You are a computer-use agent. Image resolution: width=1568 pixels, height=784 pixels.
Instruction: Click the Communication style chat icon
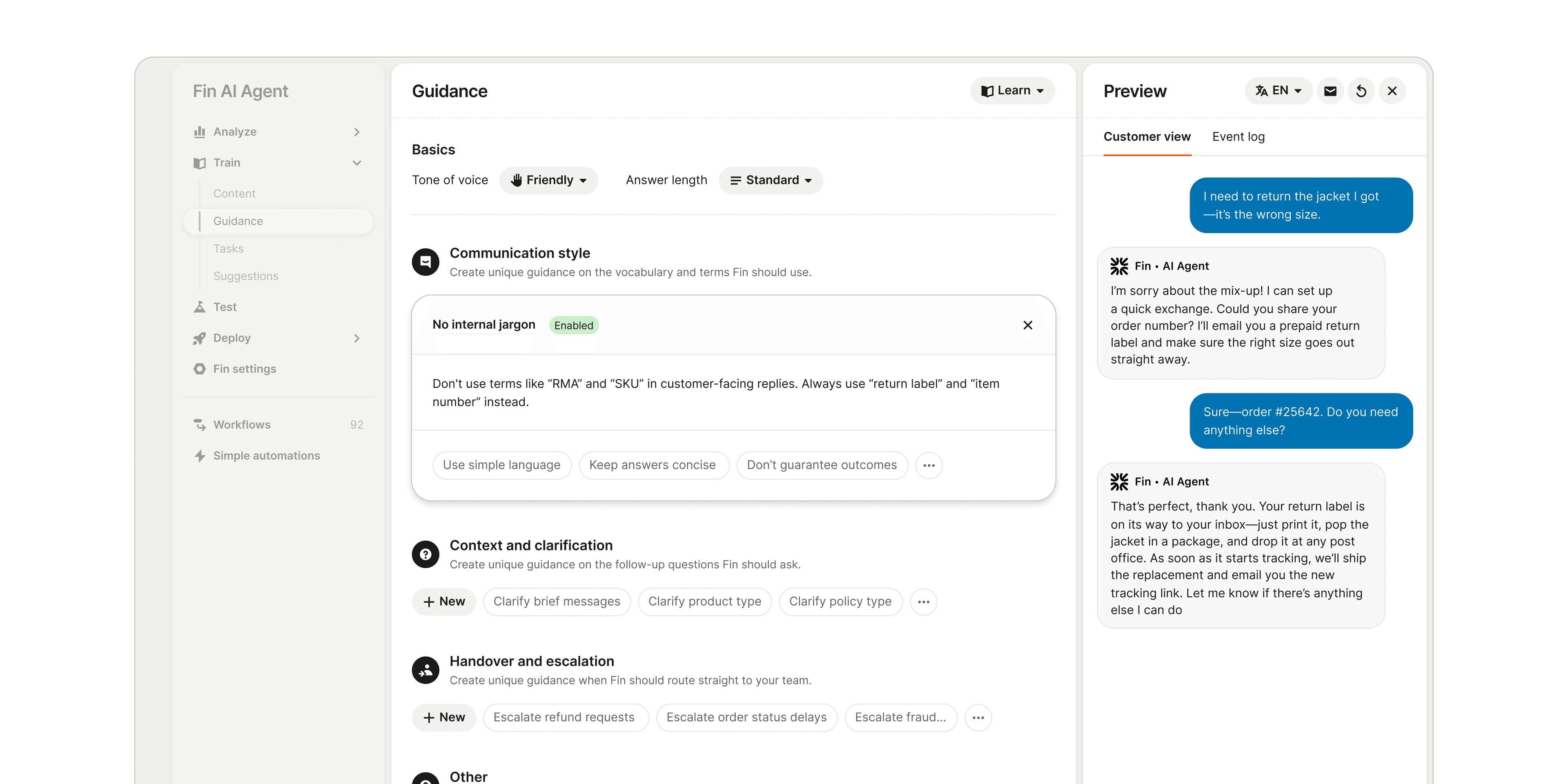(x=425, y=262)
